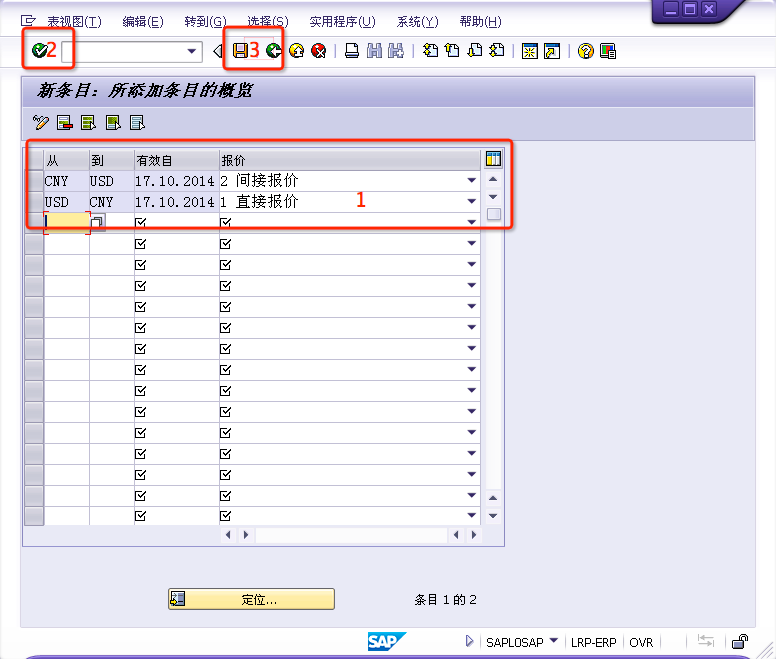
Task: Click the Select All icon
Action: pyautogui.click(x=88, y=122)
